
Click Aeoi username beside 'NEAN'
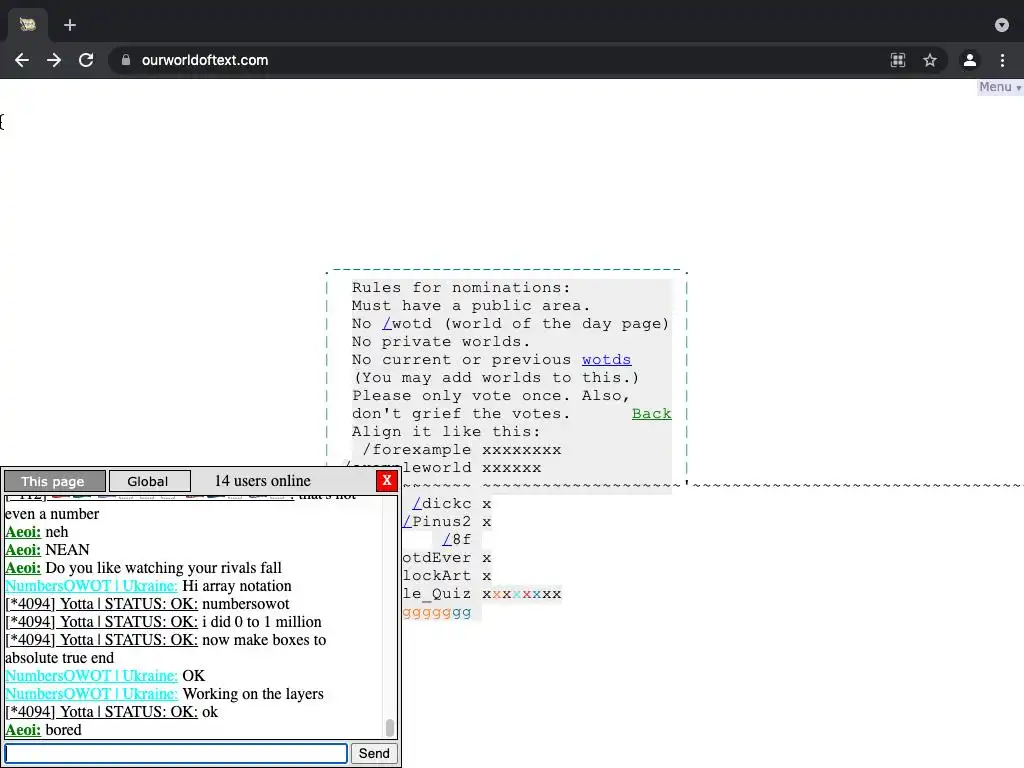pyautogui.click(x=23, y=550)
